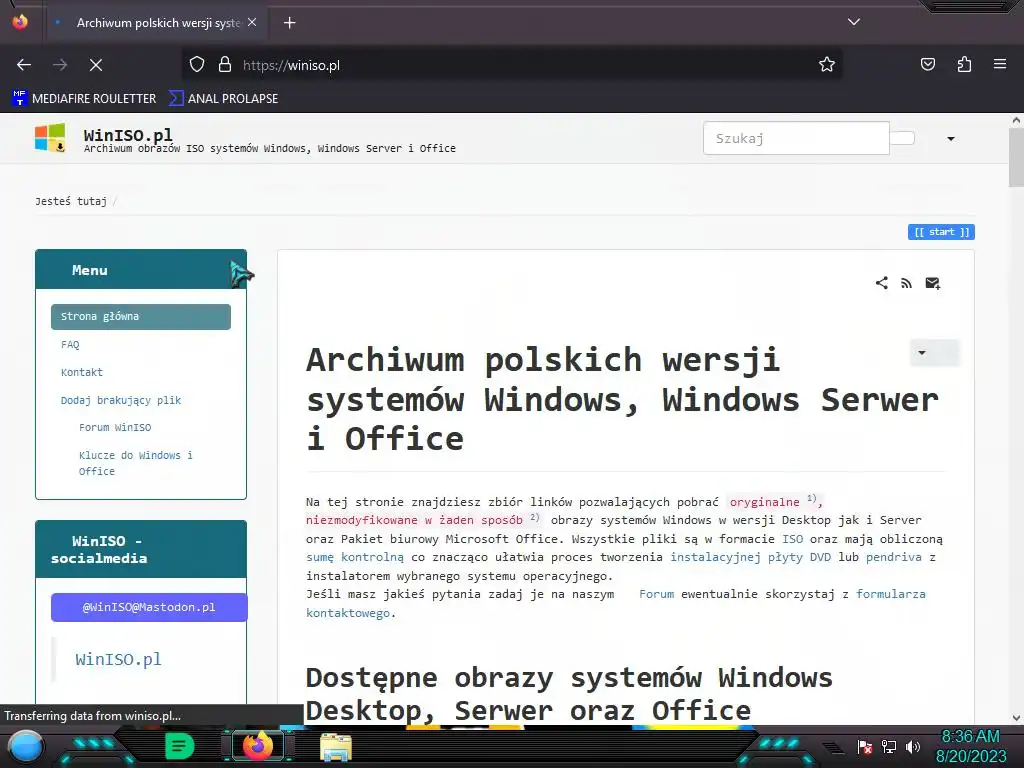Open the Forum link in the paragraph

pos(656,594)
